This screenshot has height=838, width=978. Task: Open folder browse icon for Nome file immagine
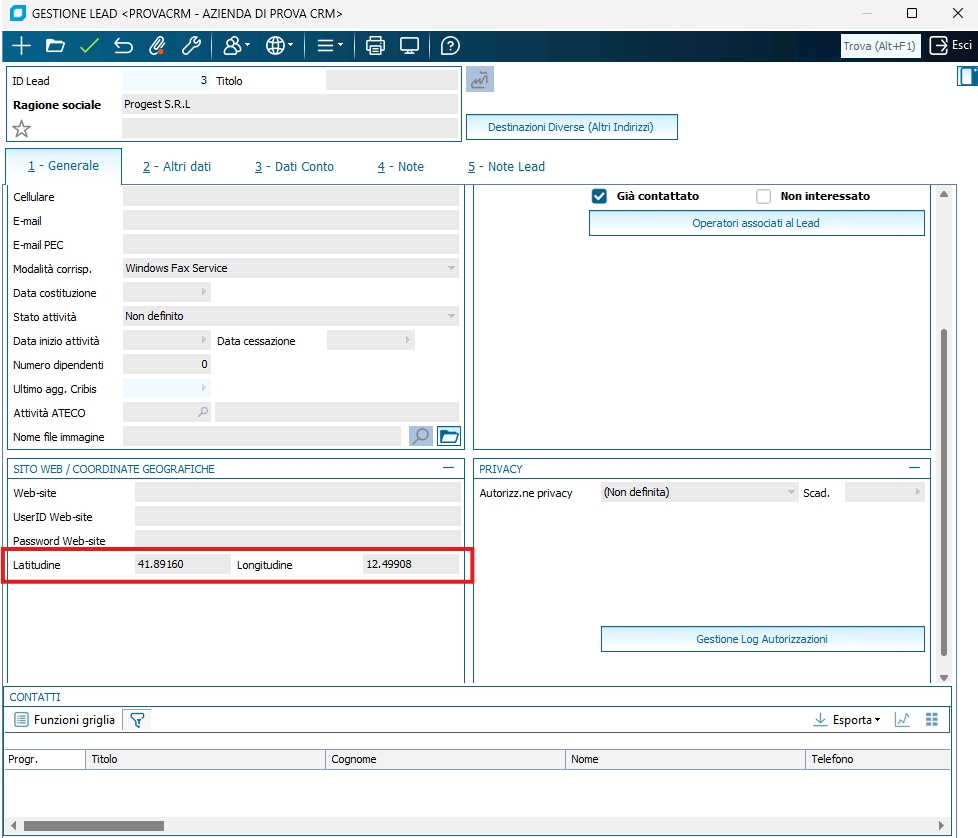click(449, 436)
